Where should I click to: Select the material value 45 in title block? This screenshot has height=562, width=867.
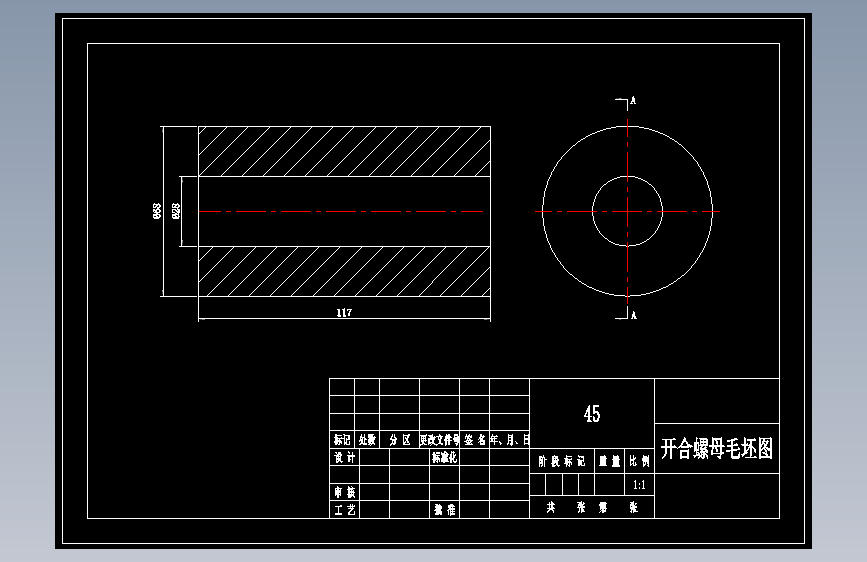pyautogui.click(x=592, y=413)
